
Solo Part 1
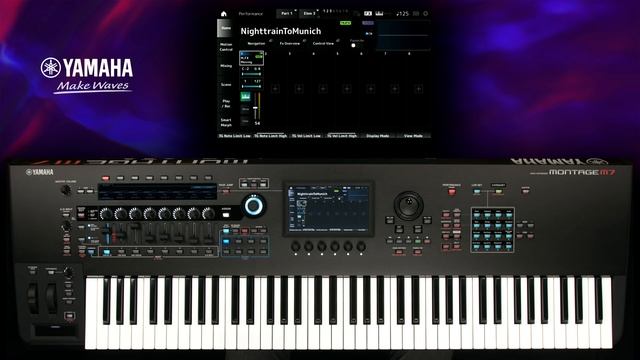coord(245,121)
